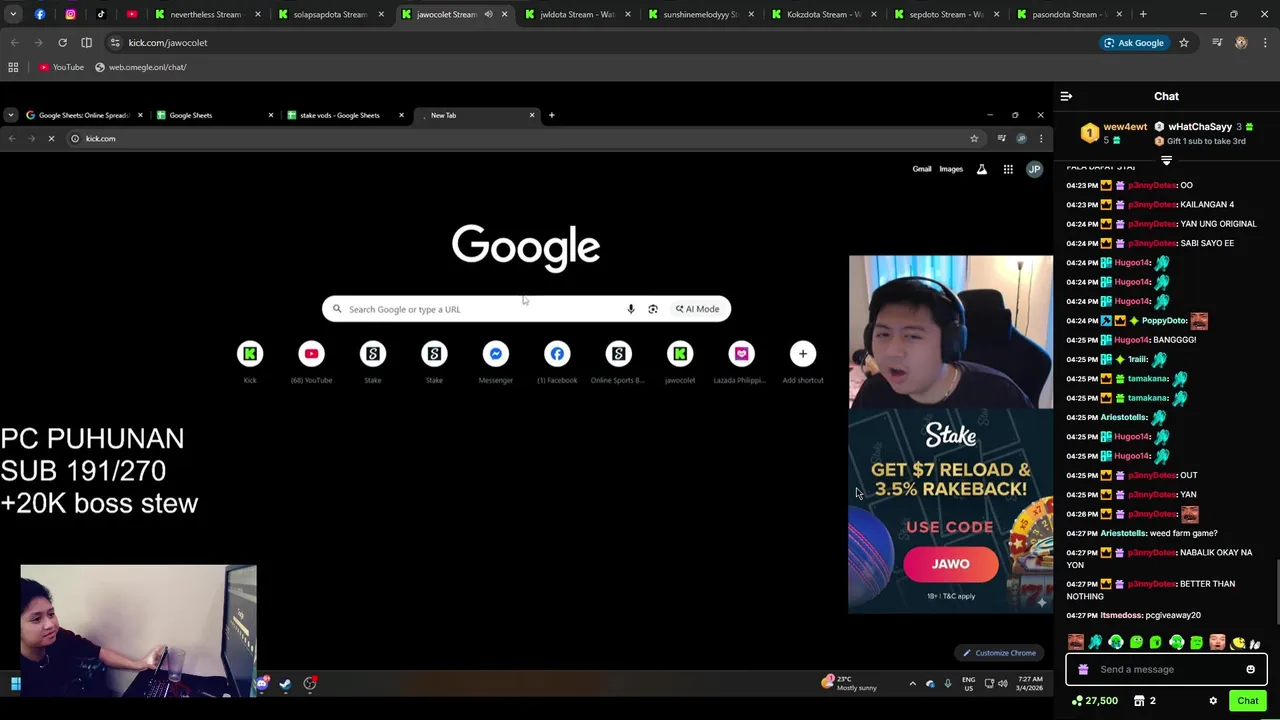Open the tab search dropdown arrow

[x=13, y=14]
